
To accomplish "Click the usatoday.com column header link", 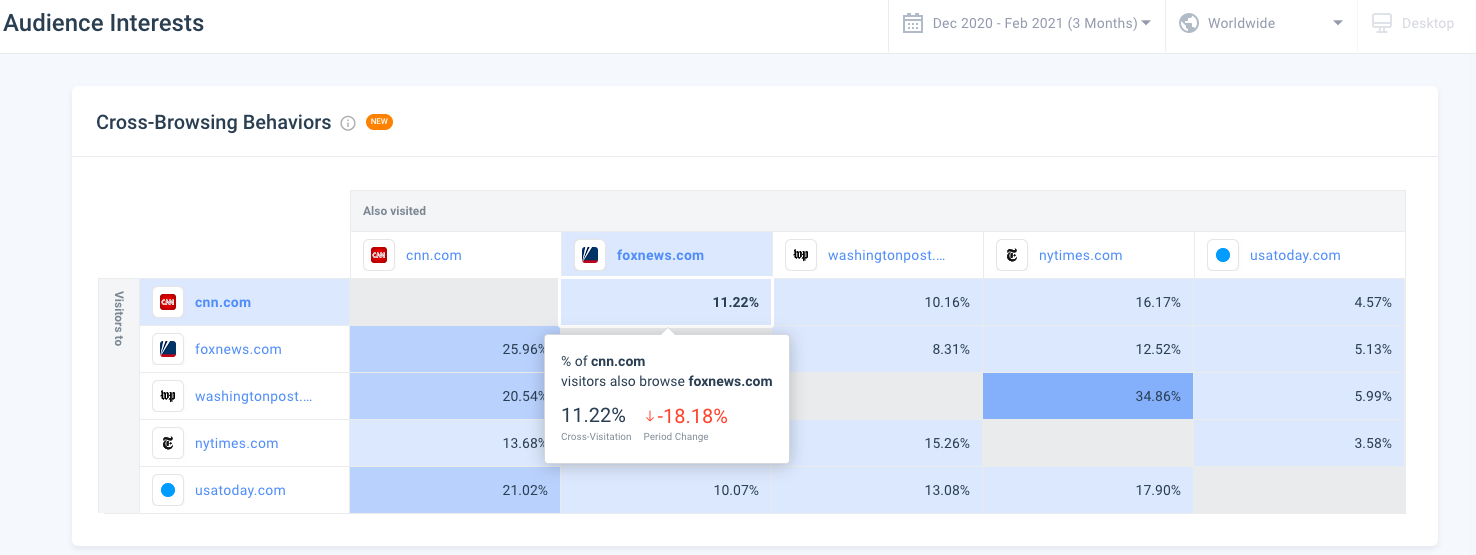I will [x=1294, y=255].
